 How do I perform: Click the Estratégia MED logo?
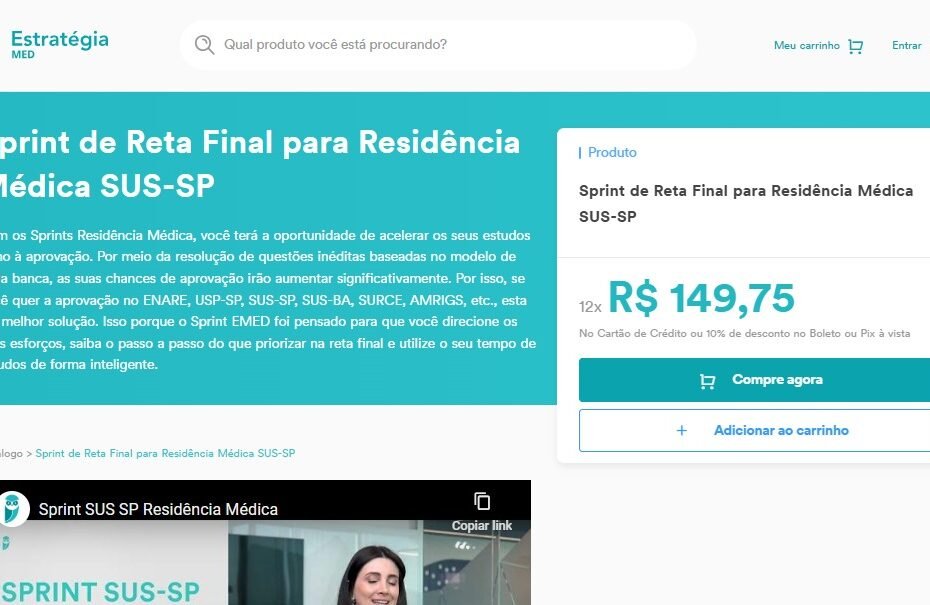click(x=59, y=44)
